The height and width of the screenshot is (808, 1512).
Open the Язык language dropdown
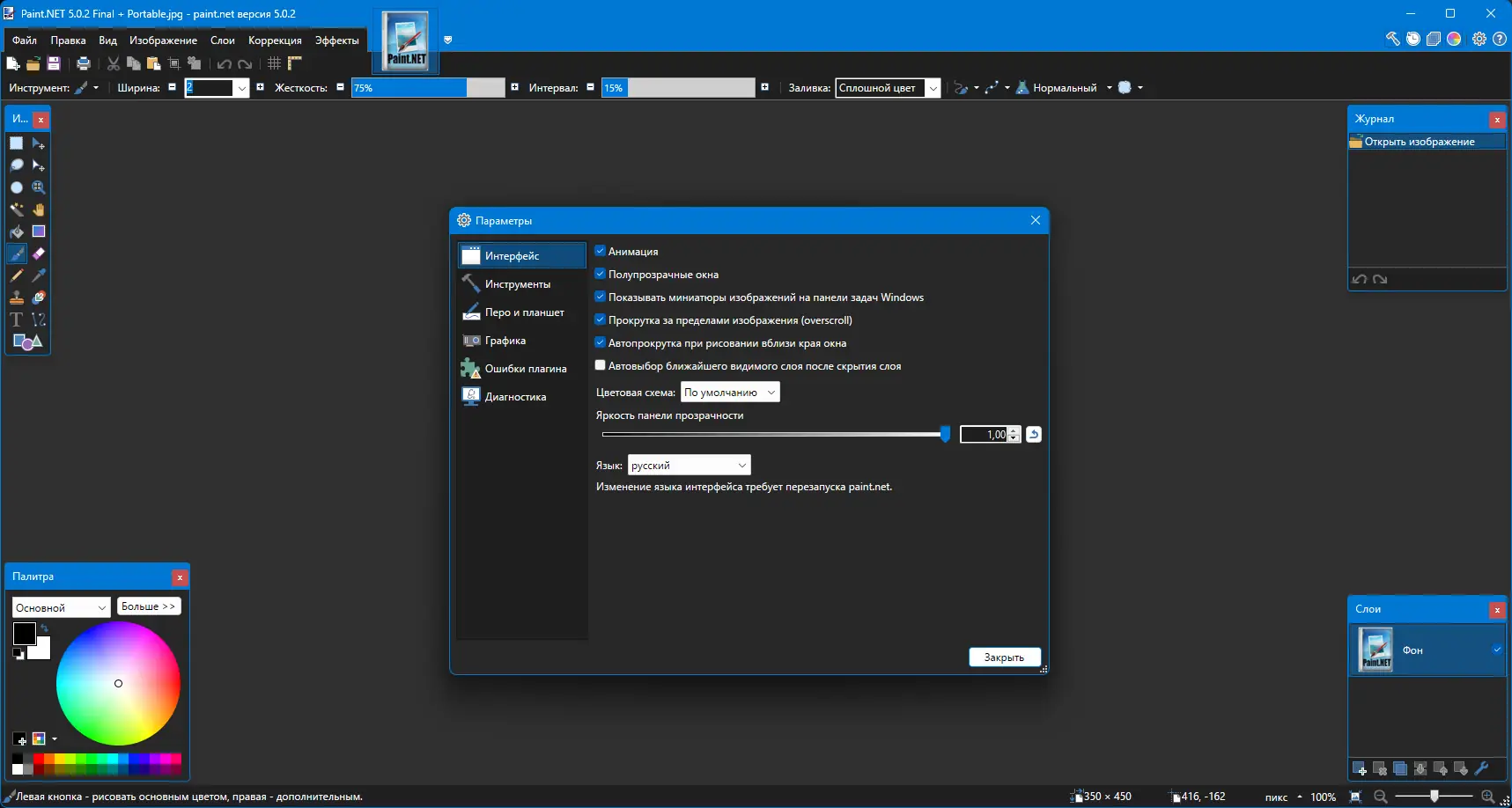pos(690,466)
